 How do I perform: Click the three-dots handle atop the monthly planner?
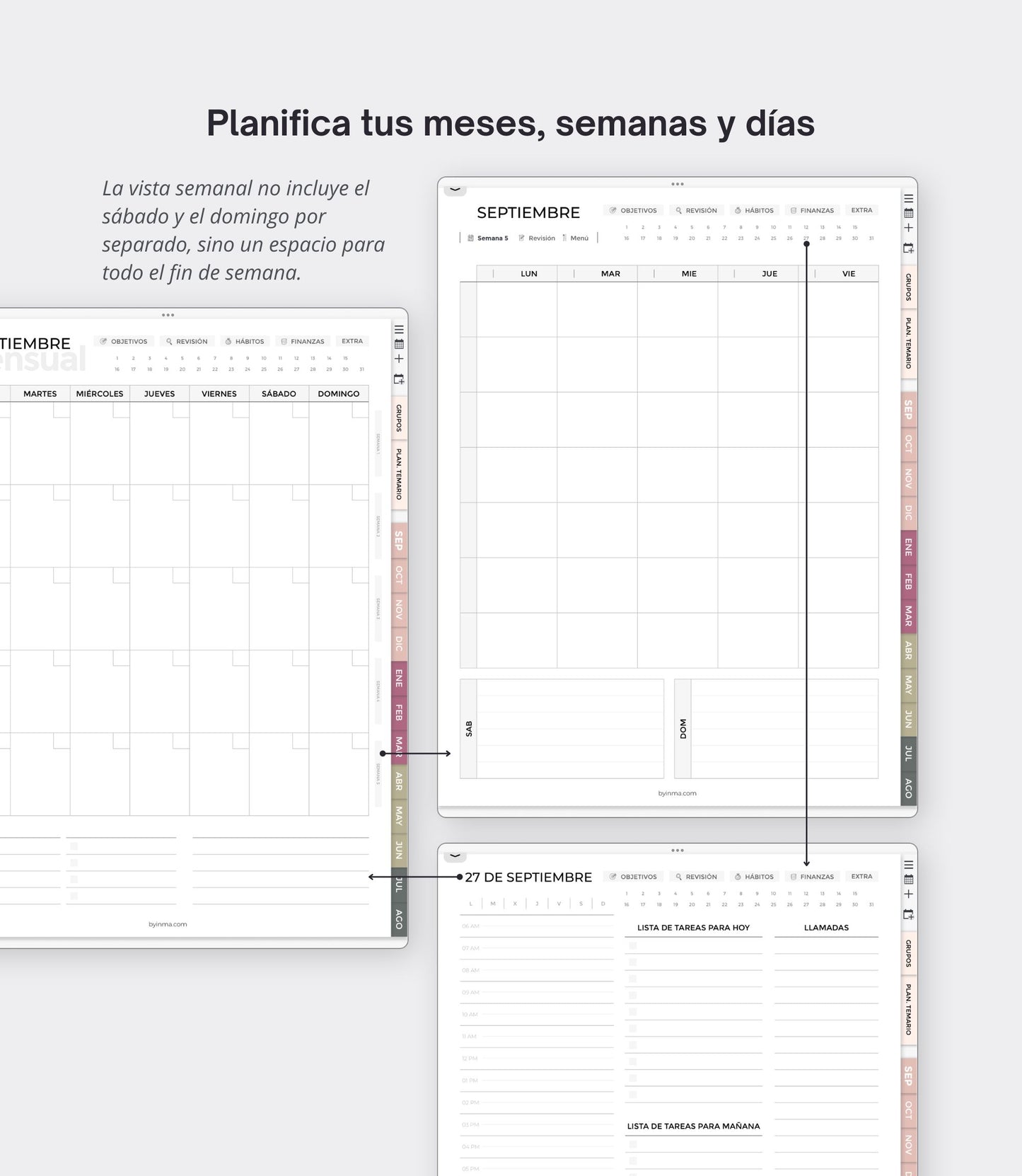(168, 315)
